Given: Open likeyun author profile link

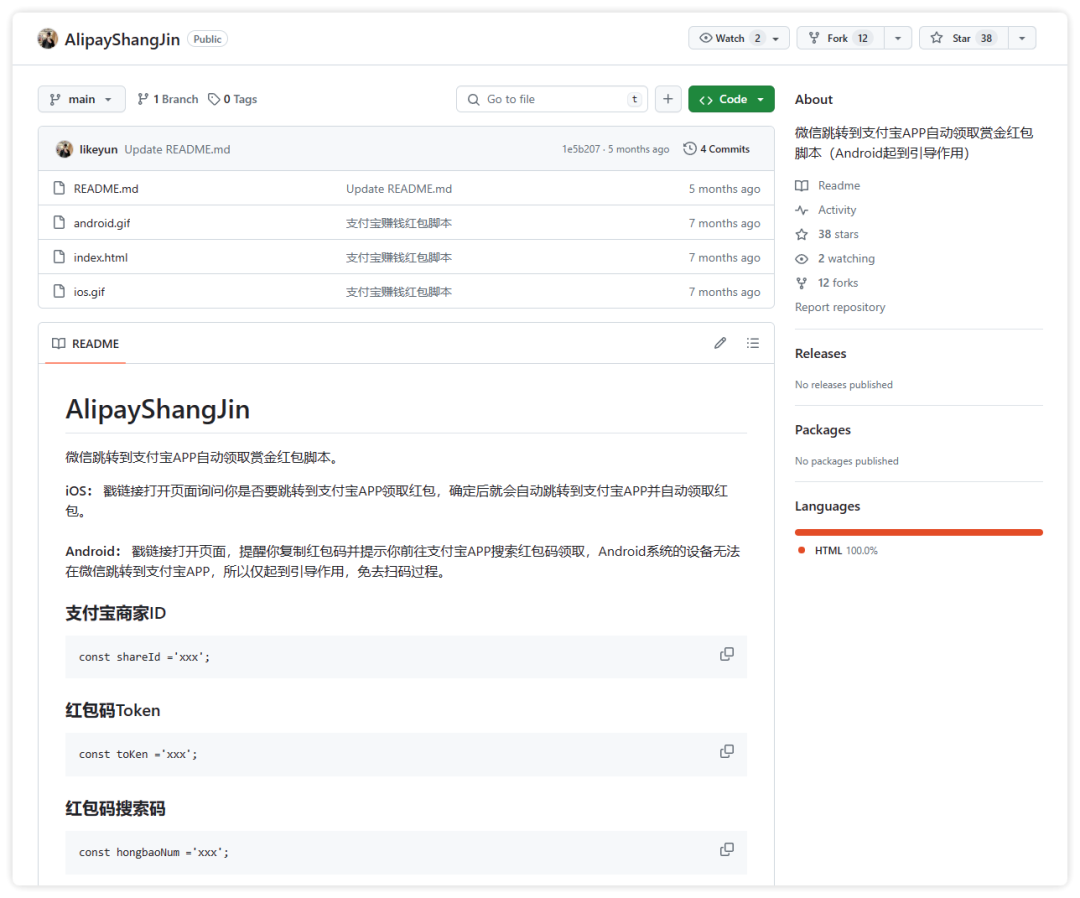Looking at the screenshot, I should (x=98, y=149).
